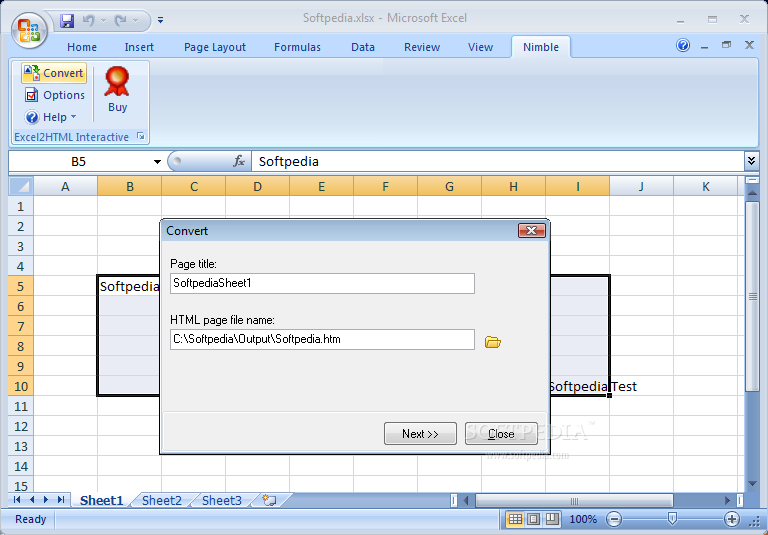Expand the Name Box dropdown arrow
This screenshot has width=768, height=535.
[x=157, y=162]
